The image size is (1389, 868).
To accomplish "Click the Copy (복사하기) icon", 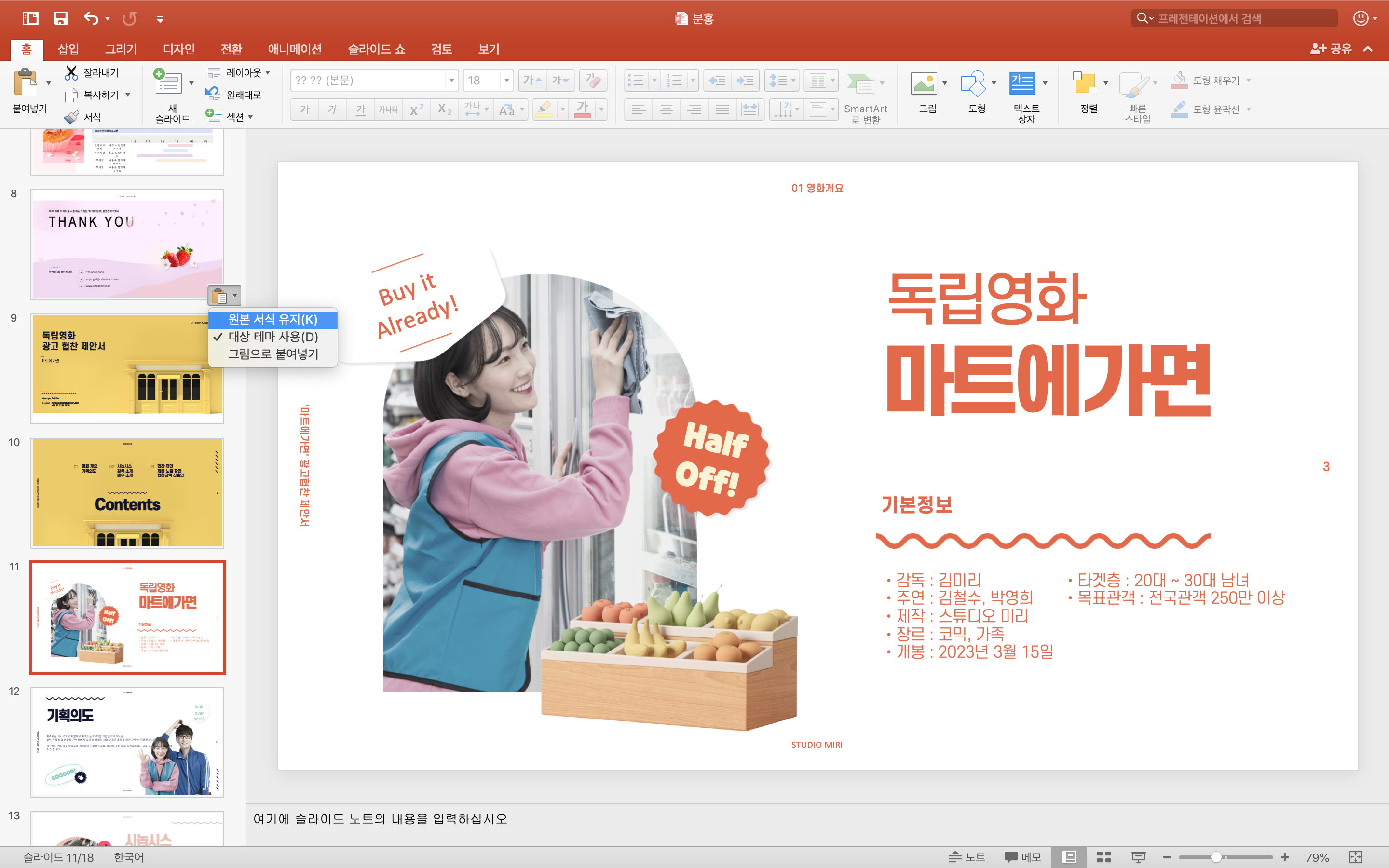I will pyautogui.click(x=71, y=95).
